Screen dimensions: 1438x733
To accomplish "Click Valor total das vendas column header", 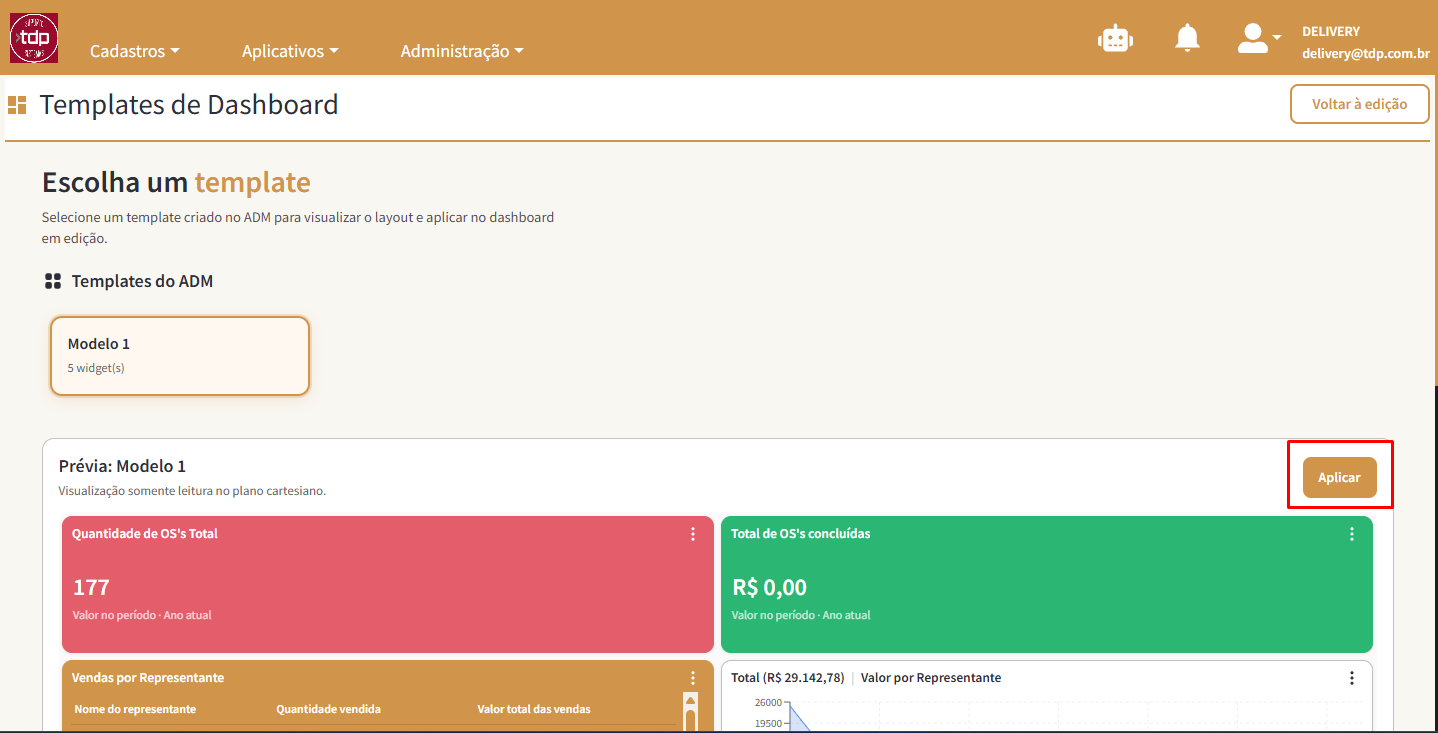I will click(x=534, y=709).
